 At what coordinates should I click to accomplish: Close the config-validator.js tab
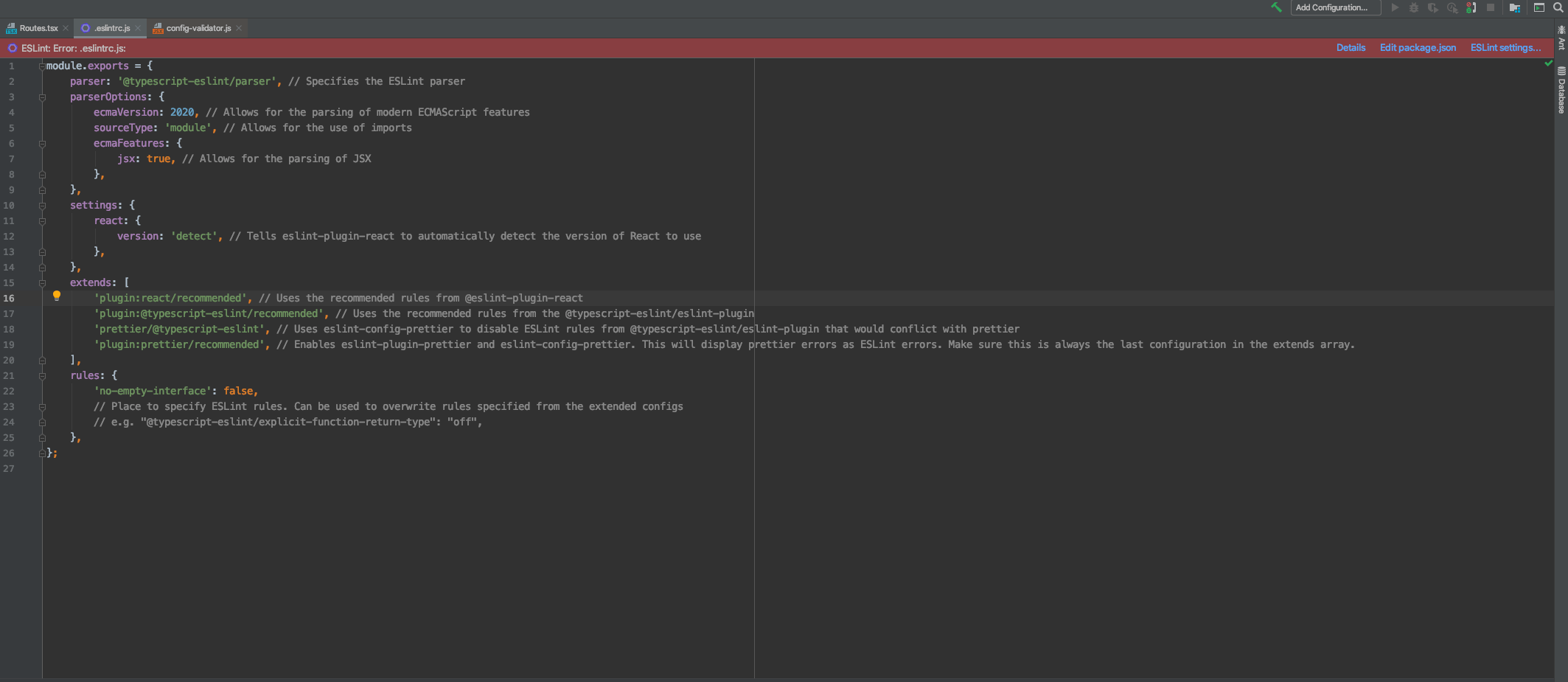coord(239,28)
